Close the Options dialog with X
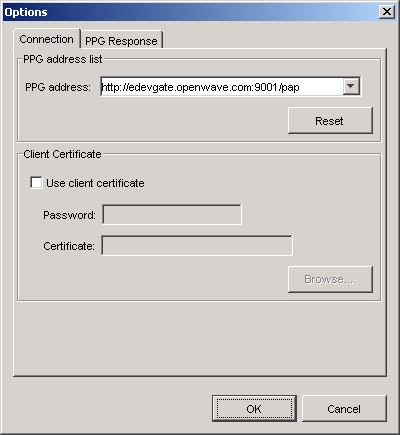 pyautogui.click(x=387, y=12)
